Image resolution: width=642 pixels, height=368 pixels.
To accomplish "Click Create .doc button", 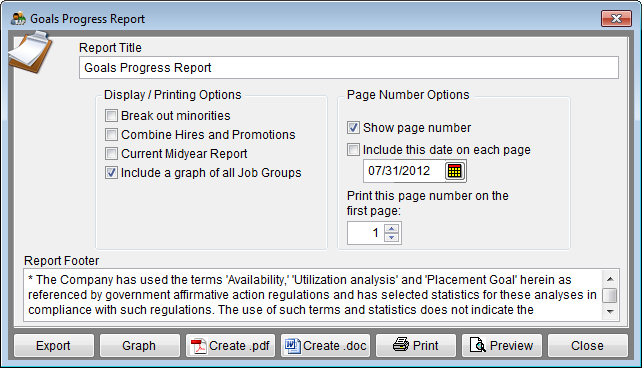I will point(326,345).
